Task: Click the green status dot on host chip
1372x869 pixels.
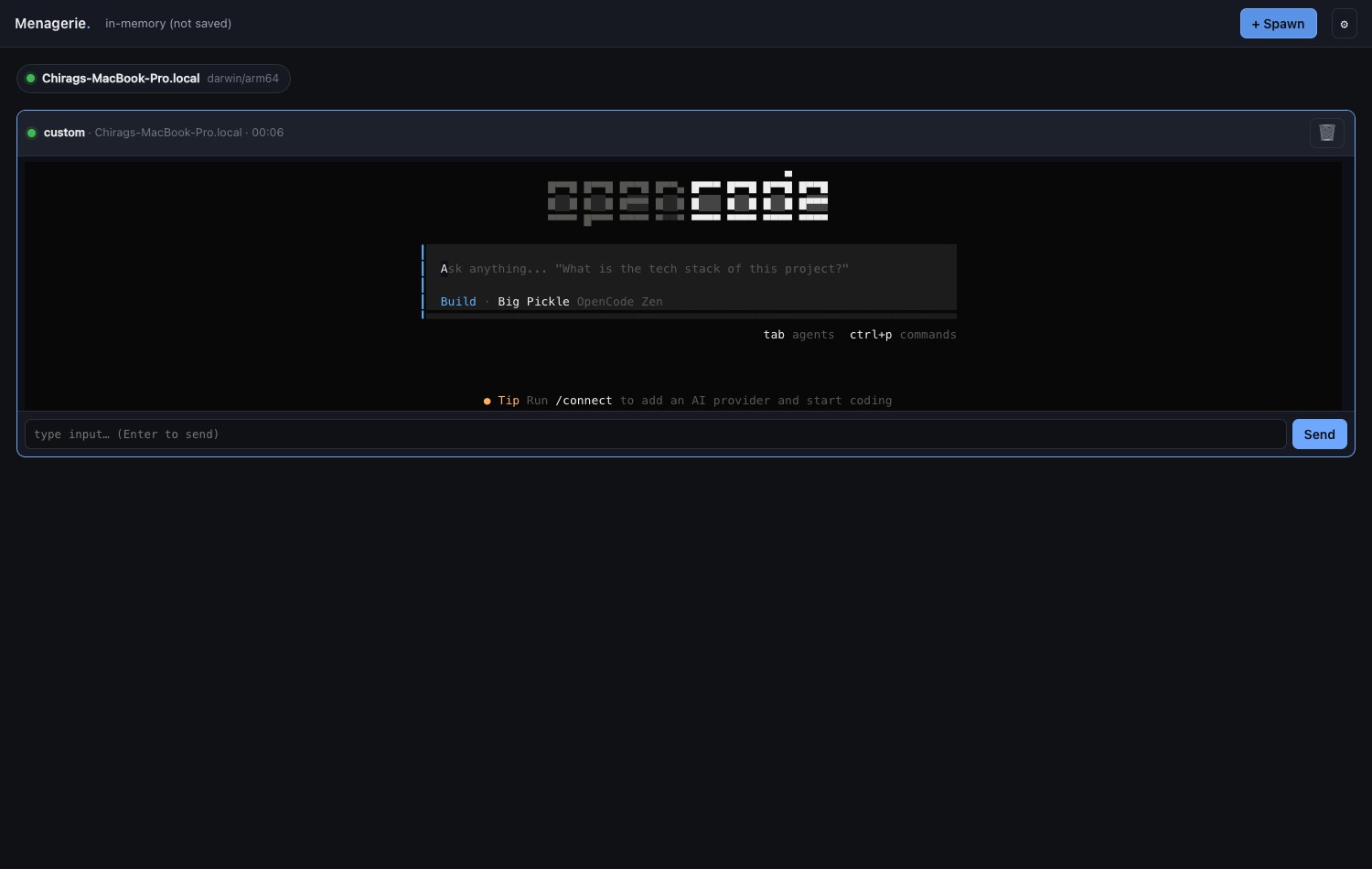Action: [x=30, y=79]
